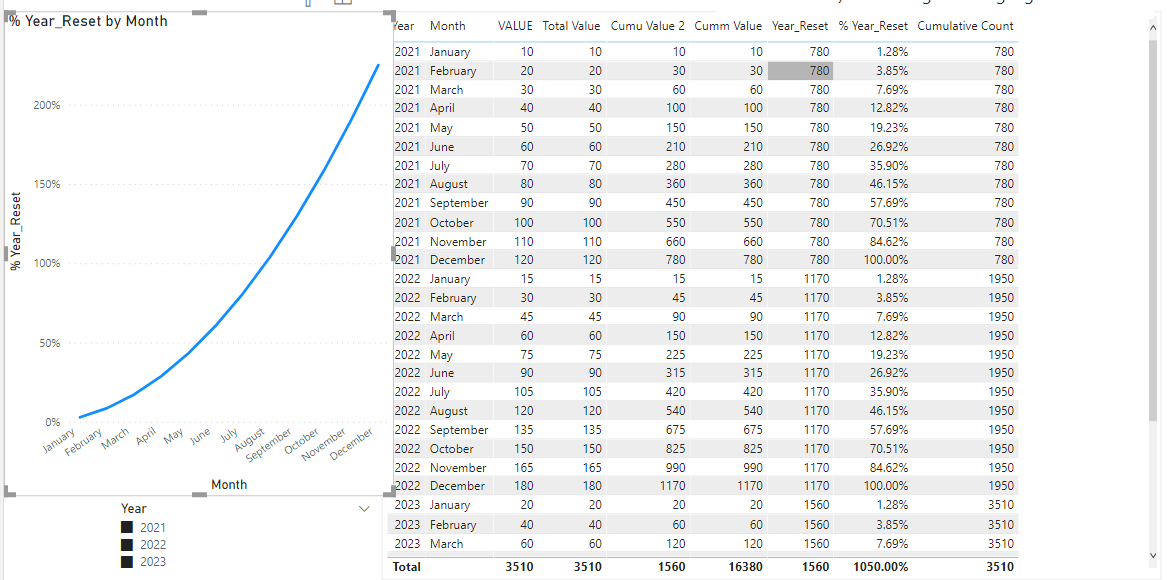The image size is (1167, 580).
Task: Click the Total Value column header
Action: tap(571, 26)
